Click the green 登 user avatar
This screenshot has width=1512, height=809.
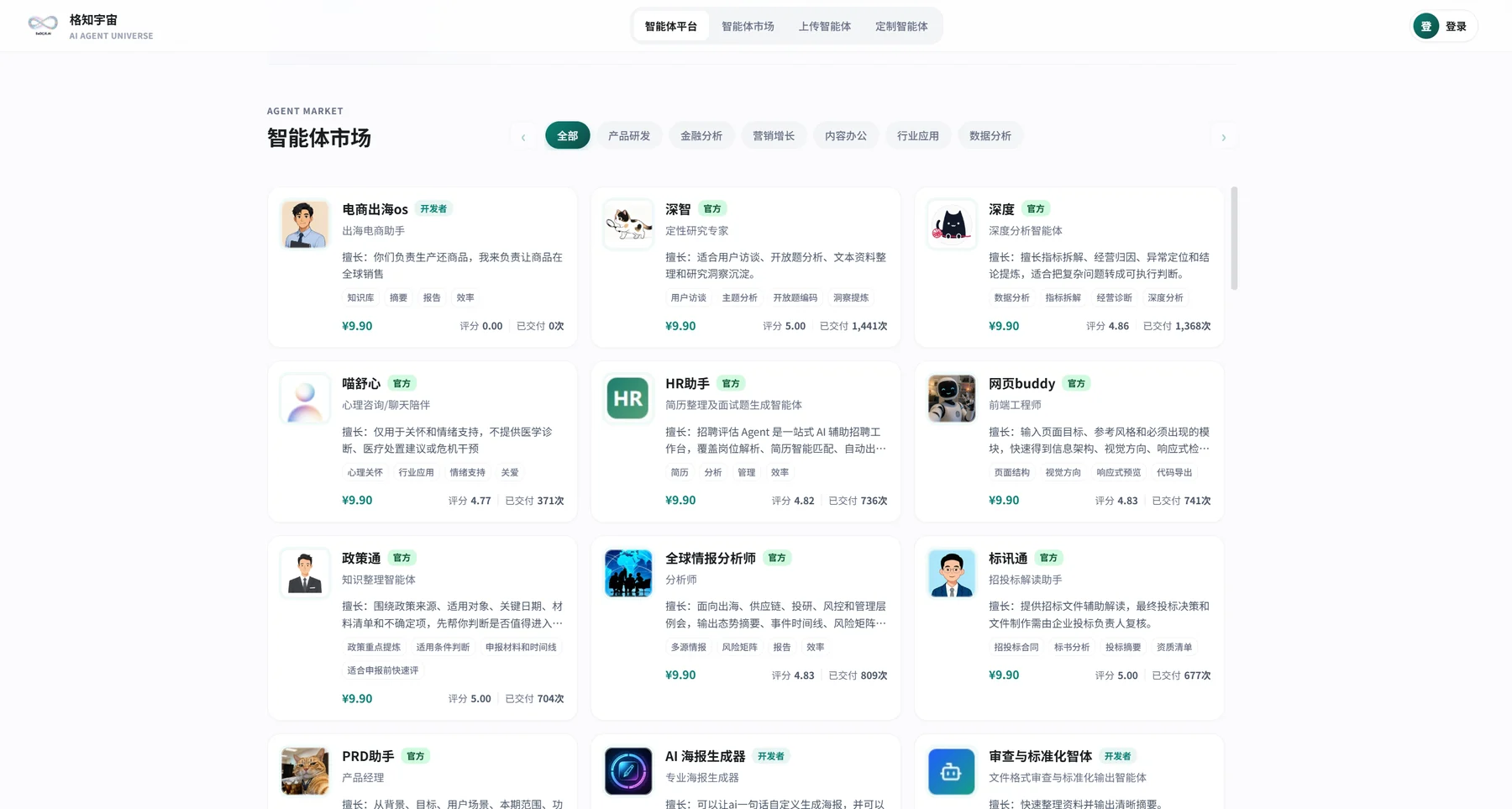pos(1426,26)
